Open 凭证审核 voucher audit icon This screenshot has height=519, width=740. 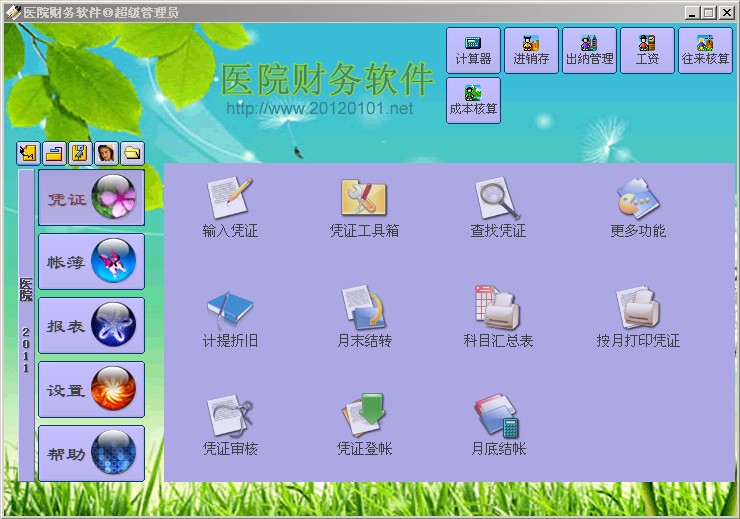pos(229,418)
